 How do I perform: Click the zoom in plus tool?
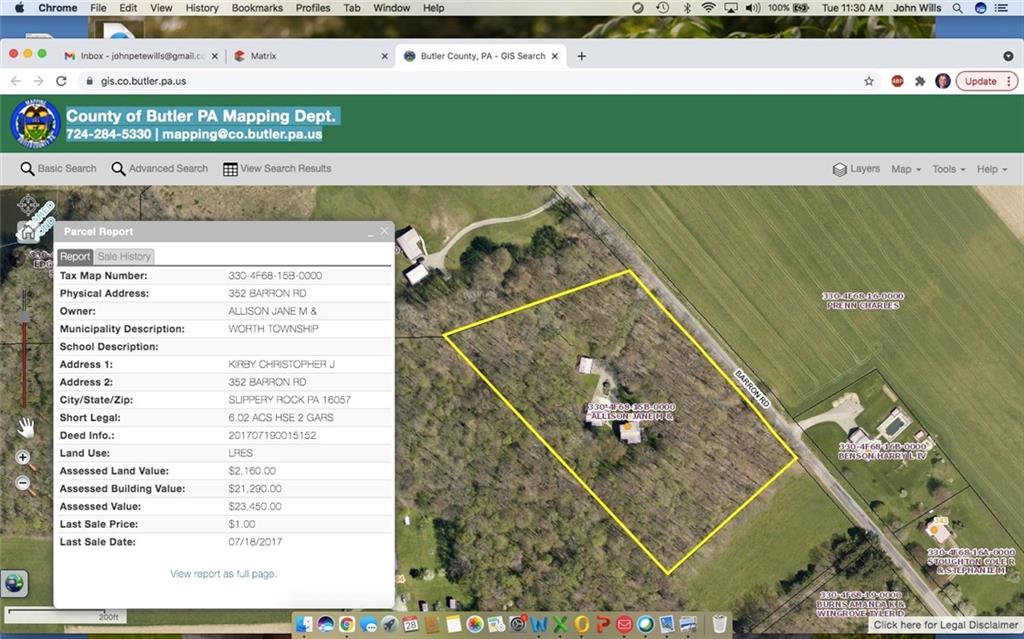coord(24,458)
